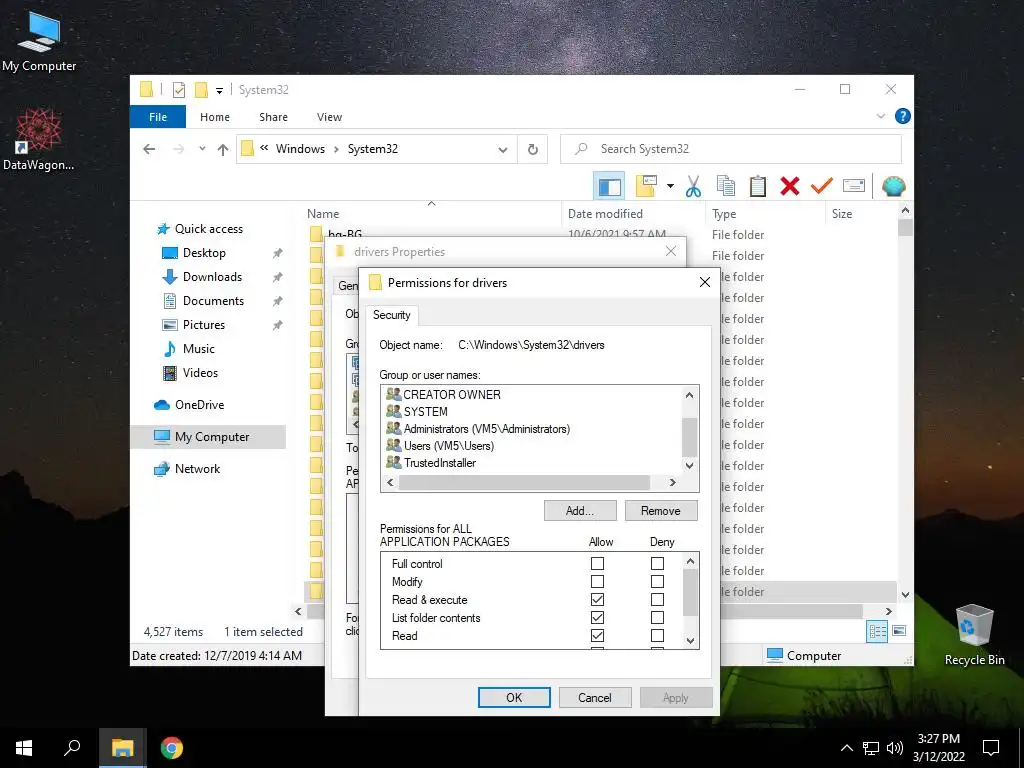Launch Google Chrome from taskbar

click(x=172, y=748)
